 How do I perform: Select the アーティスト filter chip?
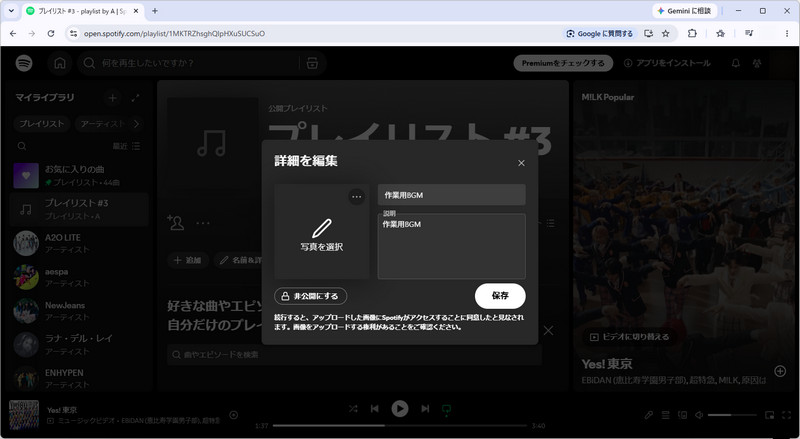click(102, 124)
